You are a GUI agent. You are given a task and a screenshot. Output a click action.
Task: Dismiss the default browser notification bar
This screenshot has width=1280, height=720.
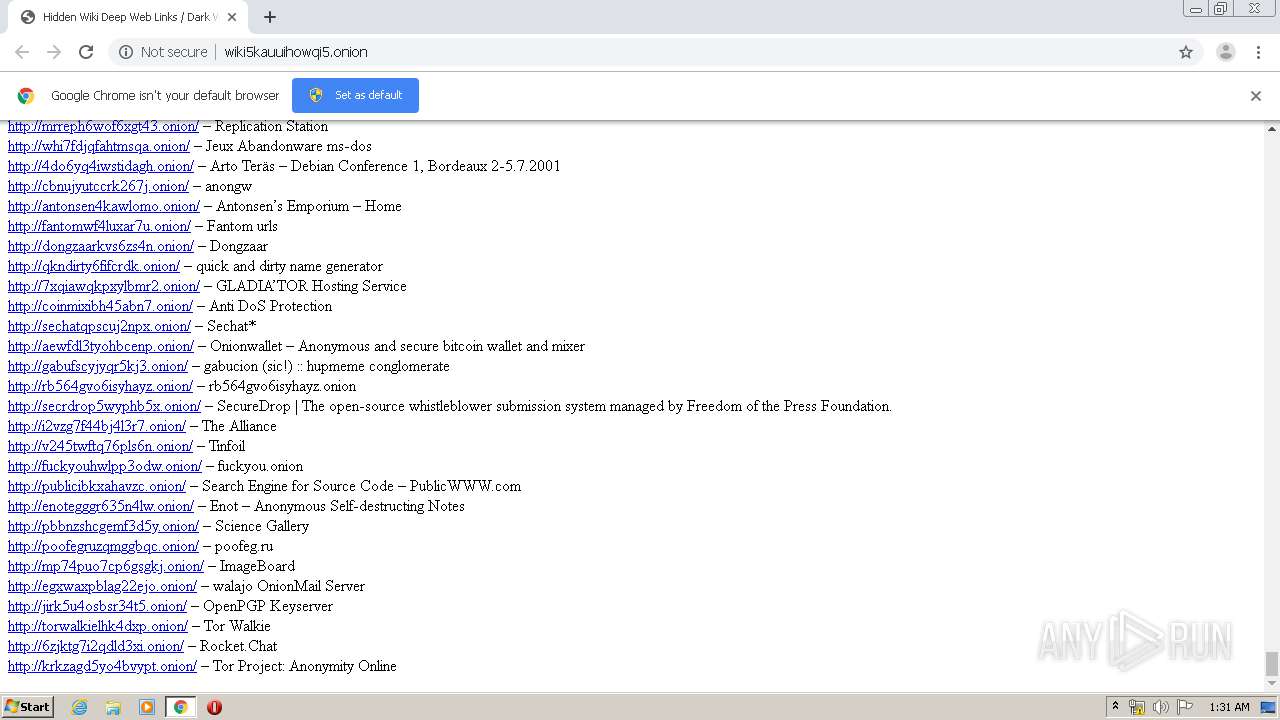tap(1256, 96)
